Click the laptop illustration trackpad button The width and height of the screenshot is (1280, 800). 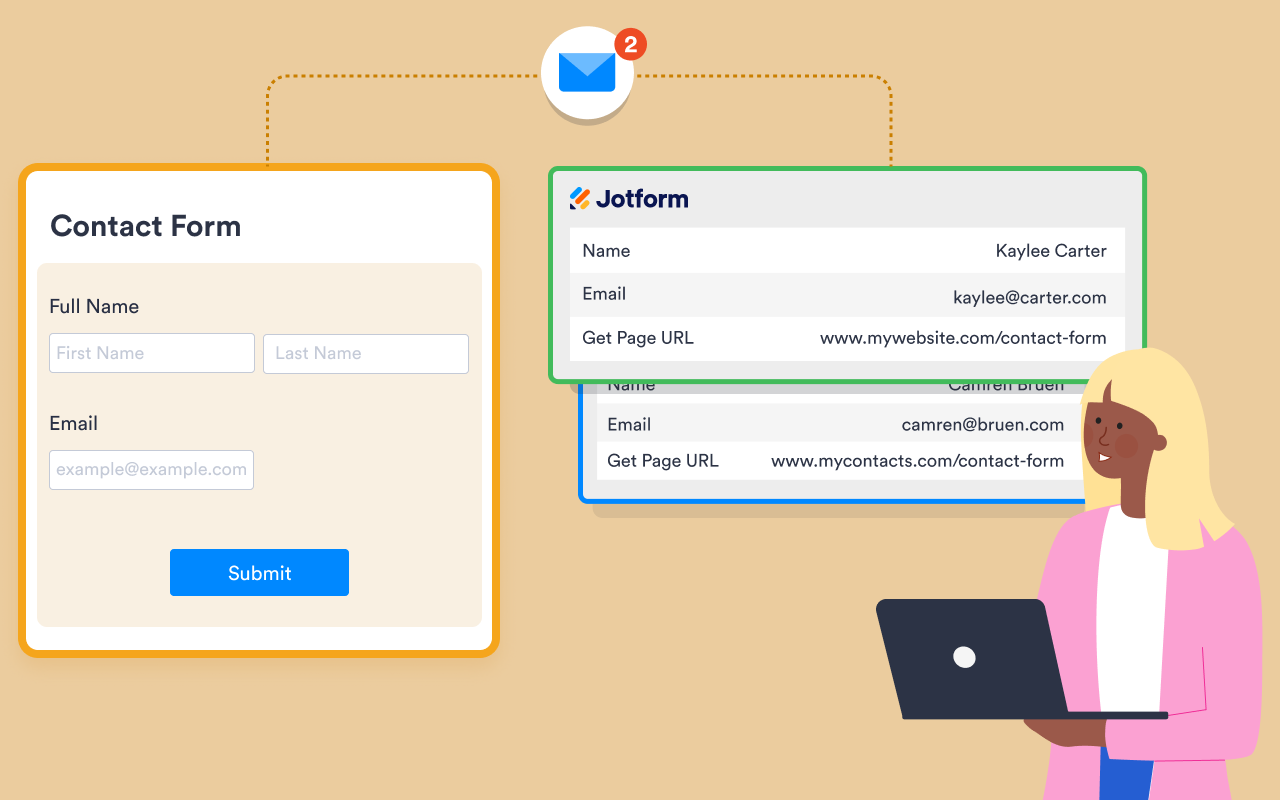(x=962, y=658)
